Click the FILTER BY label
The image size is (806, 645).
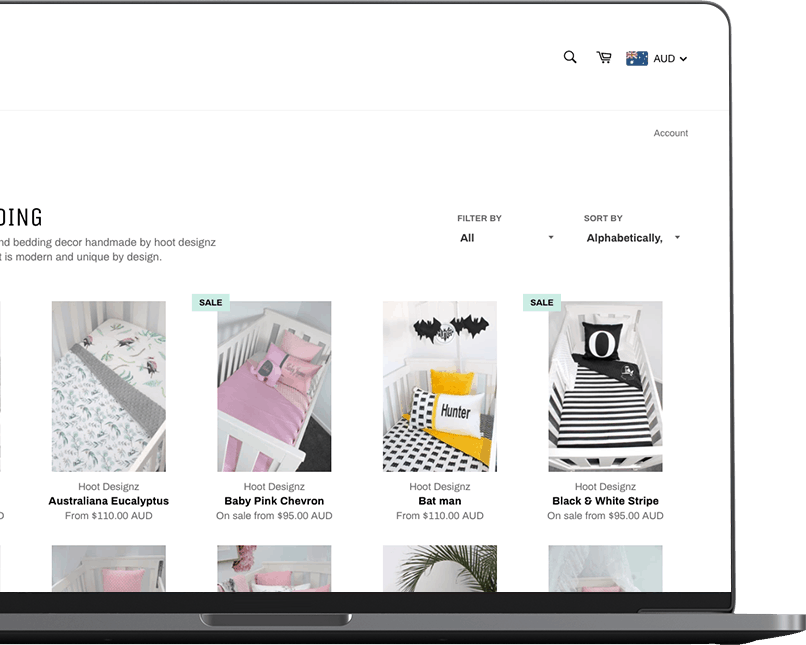pyautogui.click(x=479, y=218)
